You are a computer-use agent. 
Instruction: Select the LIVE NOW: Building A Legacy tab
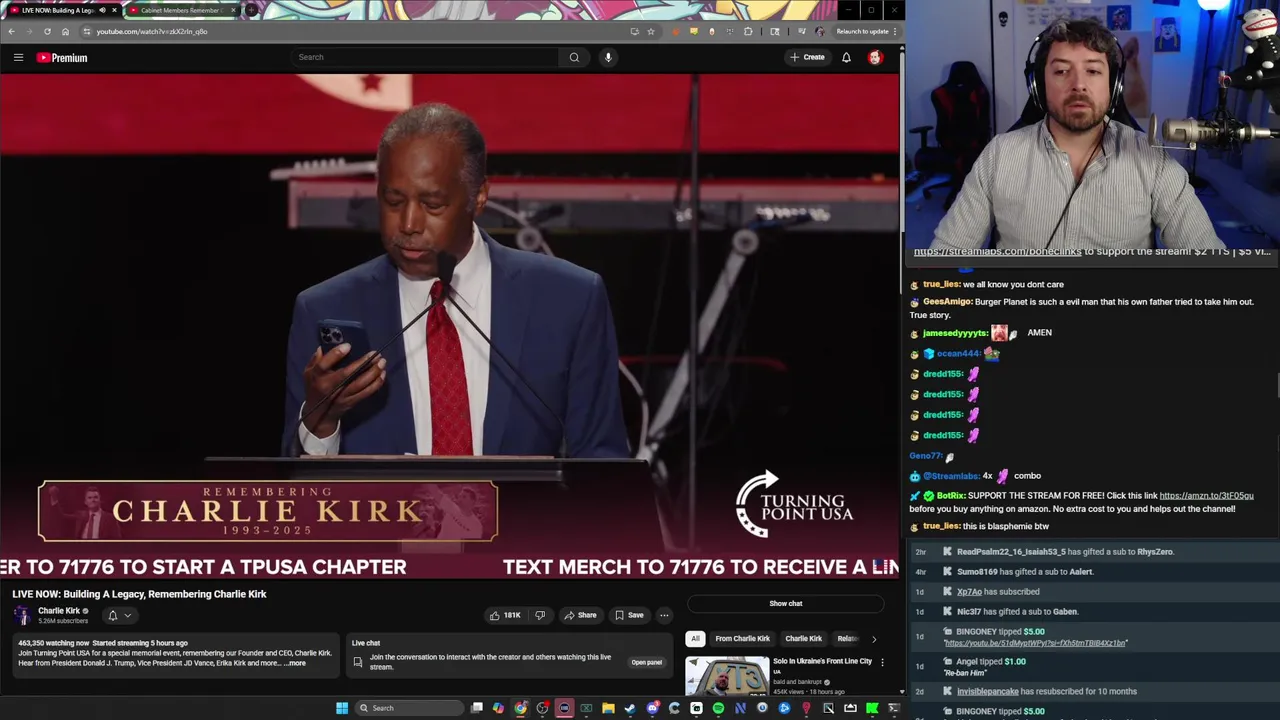pyautogui.click(x=58, y=10)
